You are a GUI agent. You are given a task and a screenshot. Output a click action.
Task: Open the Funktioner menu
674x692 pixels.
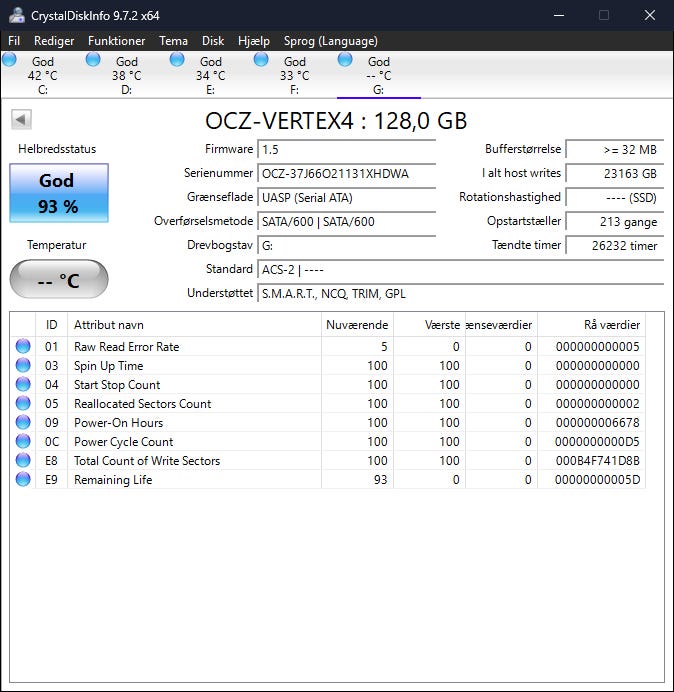tap(117, 41)
